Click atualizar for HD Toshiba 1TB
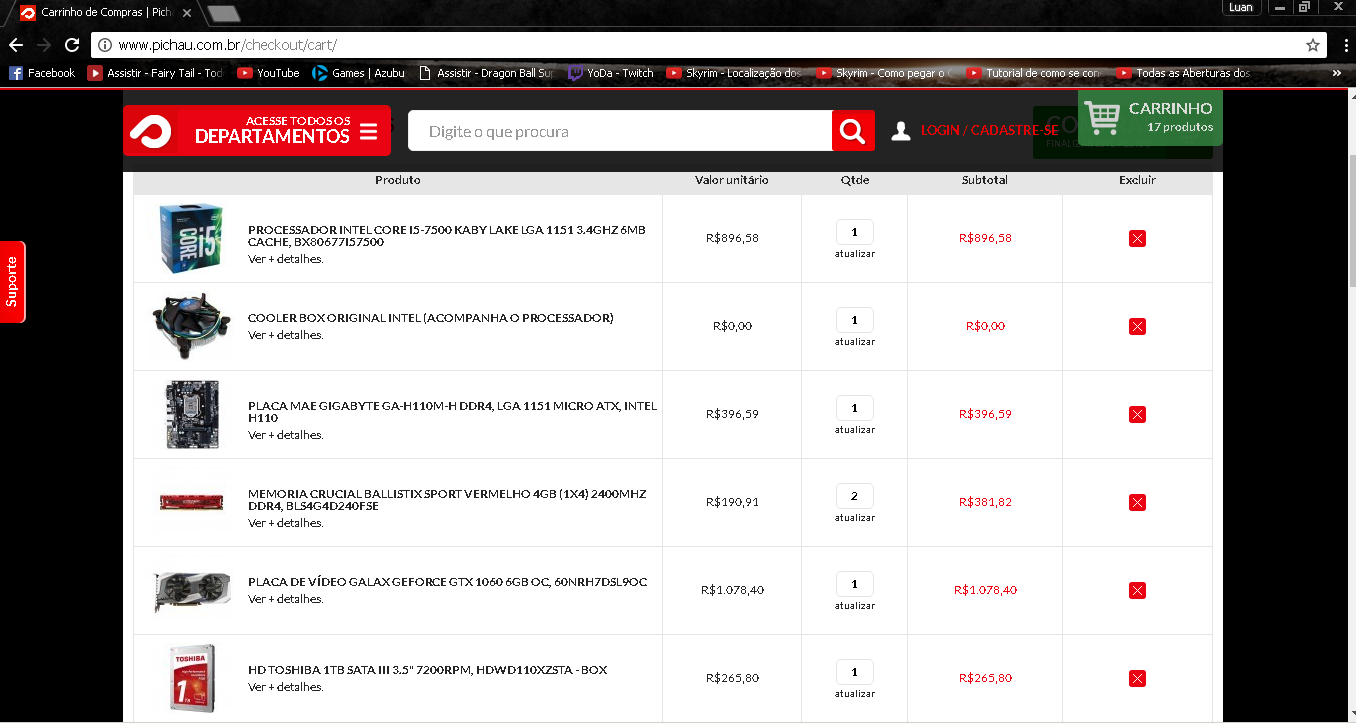Image resolution: width=1356 pixels, height=724 pixels. pos(855,694)
